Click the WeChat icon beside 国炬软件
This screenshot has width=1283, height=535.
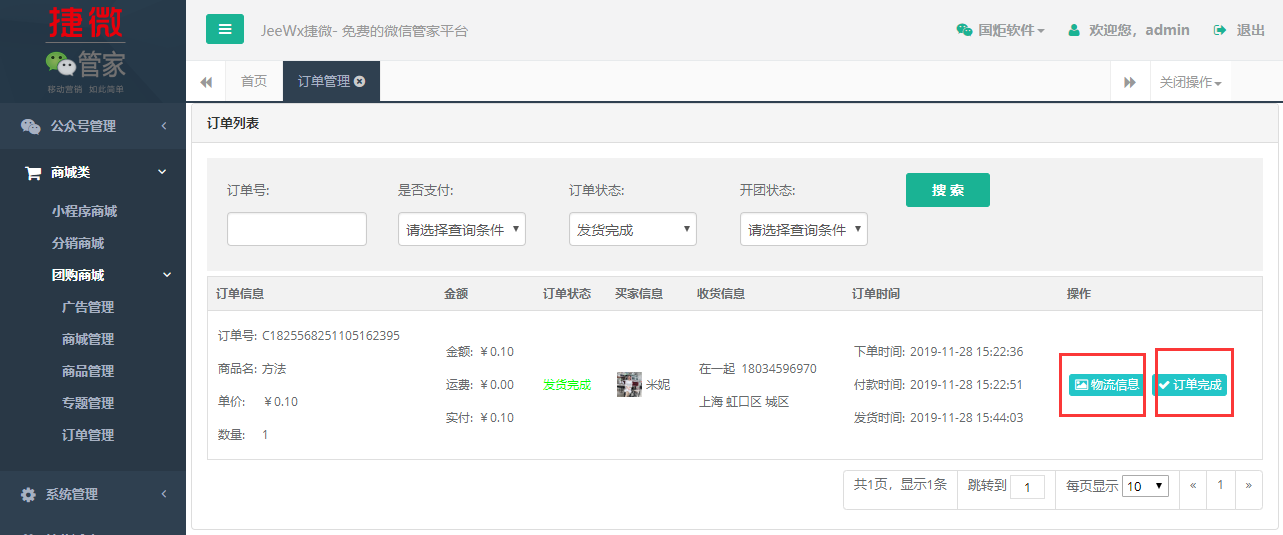[964, 30]
